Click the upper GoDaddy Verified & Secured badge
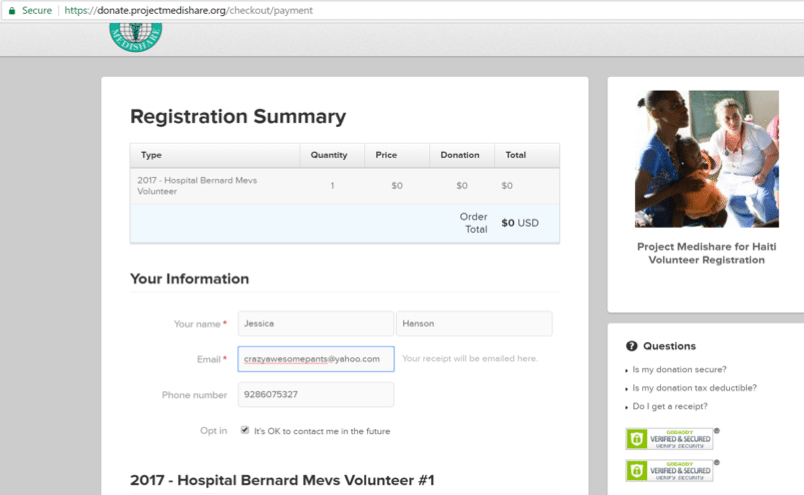This screenshot has height=495, width=804. click(x=670, y=439)
